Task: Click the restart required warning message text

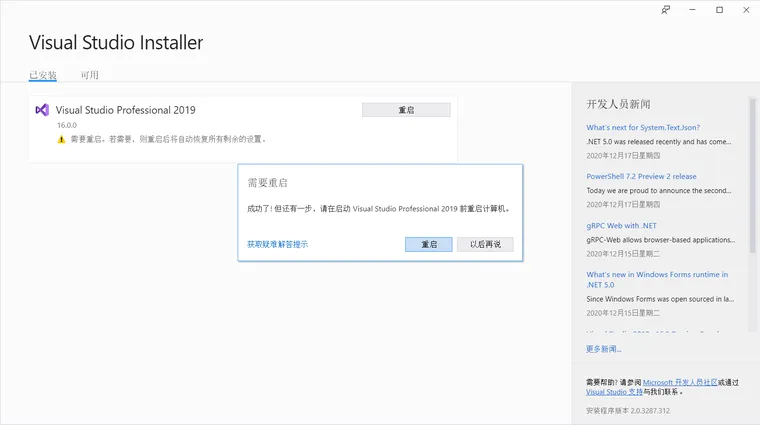Action: (168, 140)
